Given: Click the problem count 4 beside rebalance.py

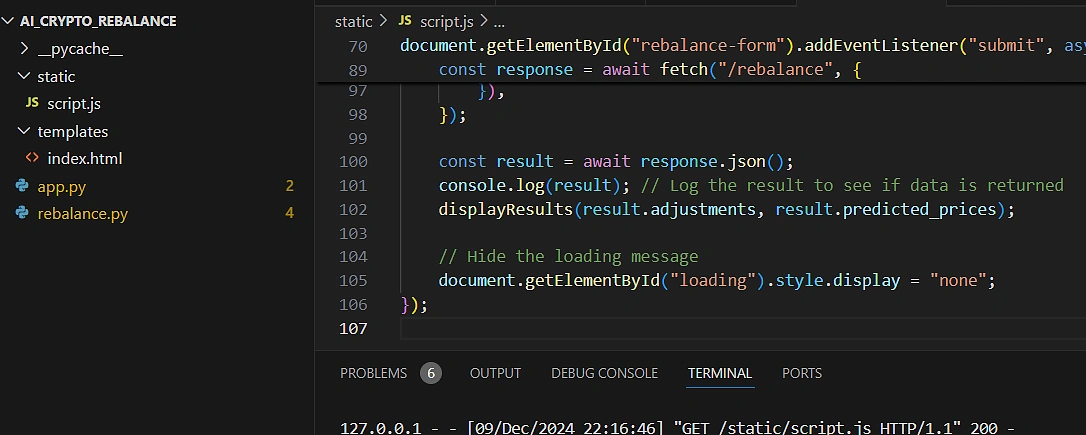Looking at the screenshot, I should pyautogui.click(x=290, y=213).
